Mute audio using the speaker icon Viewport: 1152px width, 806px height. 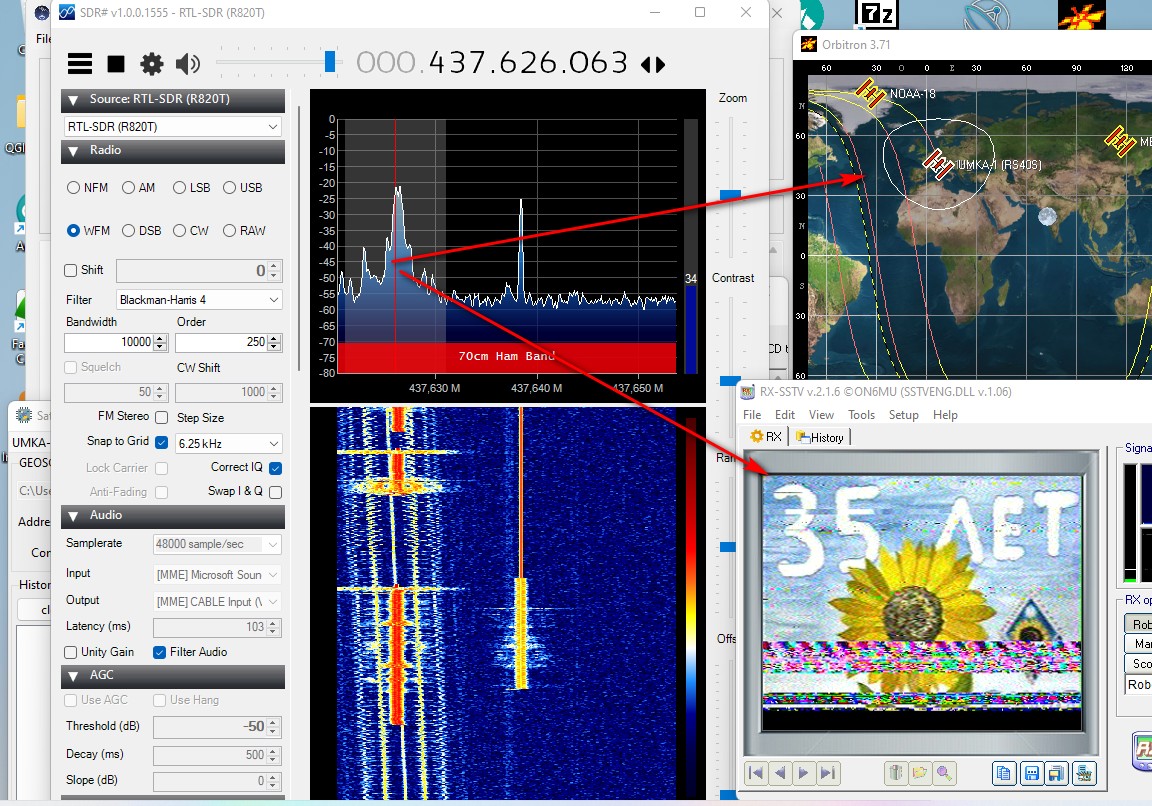coord(188,64)
